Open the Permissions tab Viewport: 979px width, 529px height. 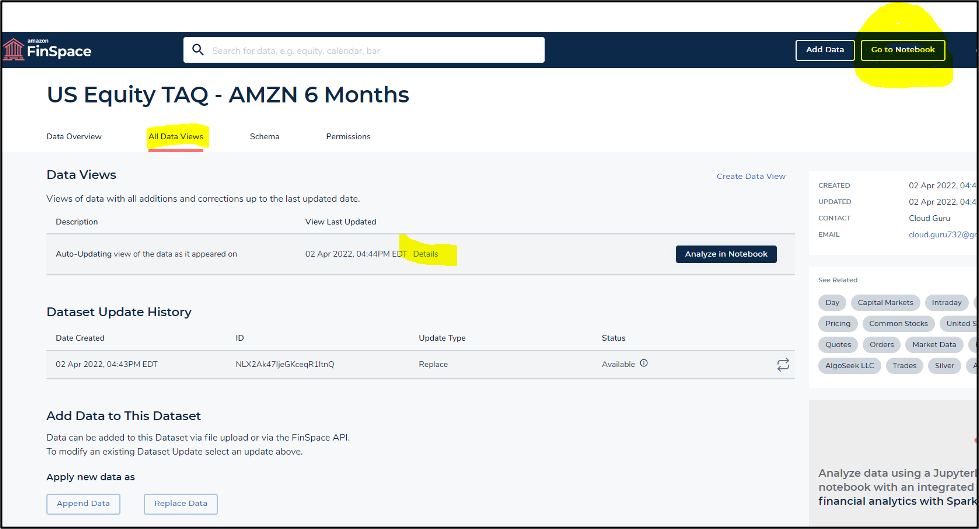[348, 136]
